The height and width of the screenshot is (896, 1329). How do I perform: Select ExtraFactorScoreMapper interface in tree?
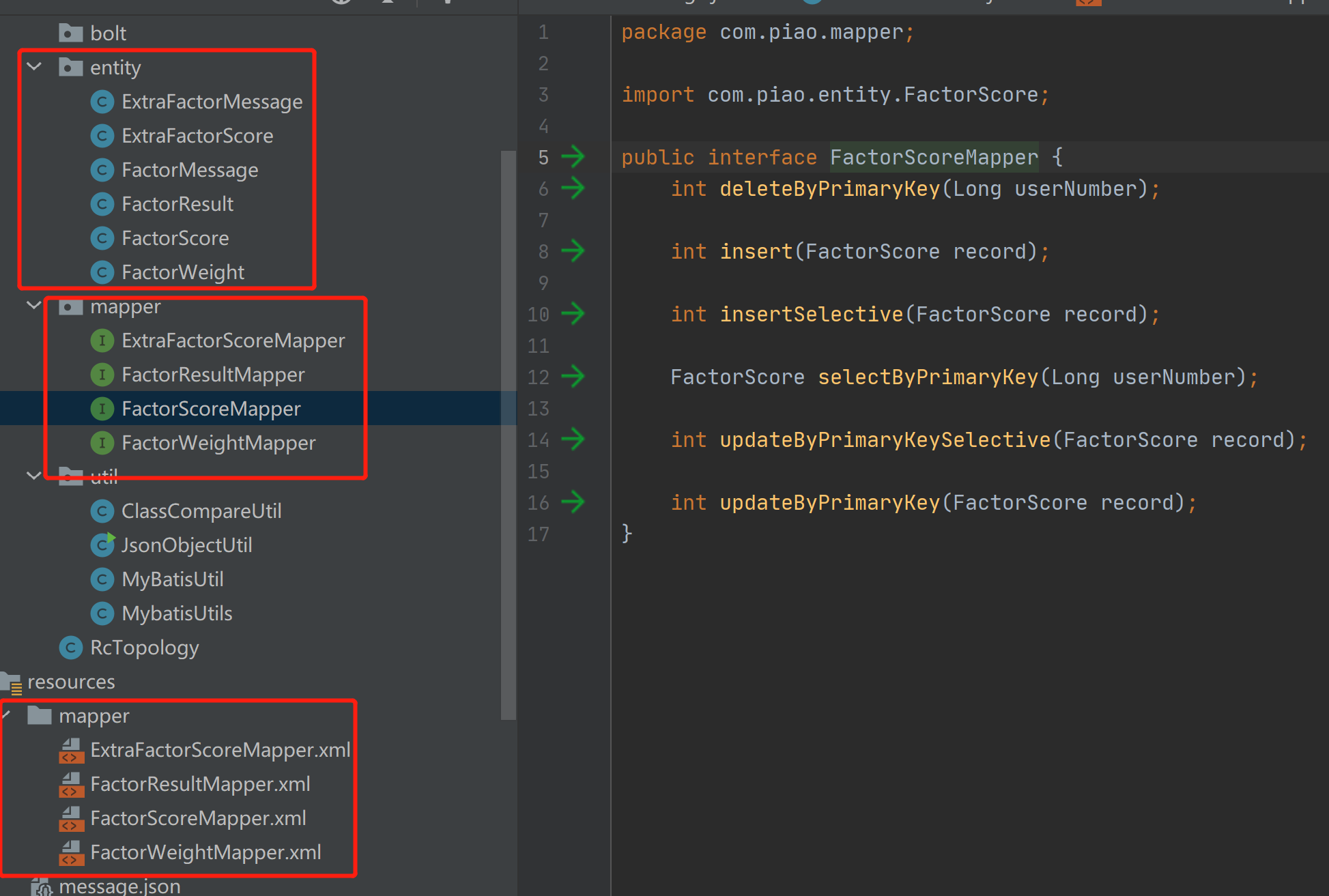point(233,341)
